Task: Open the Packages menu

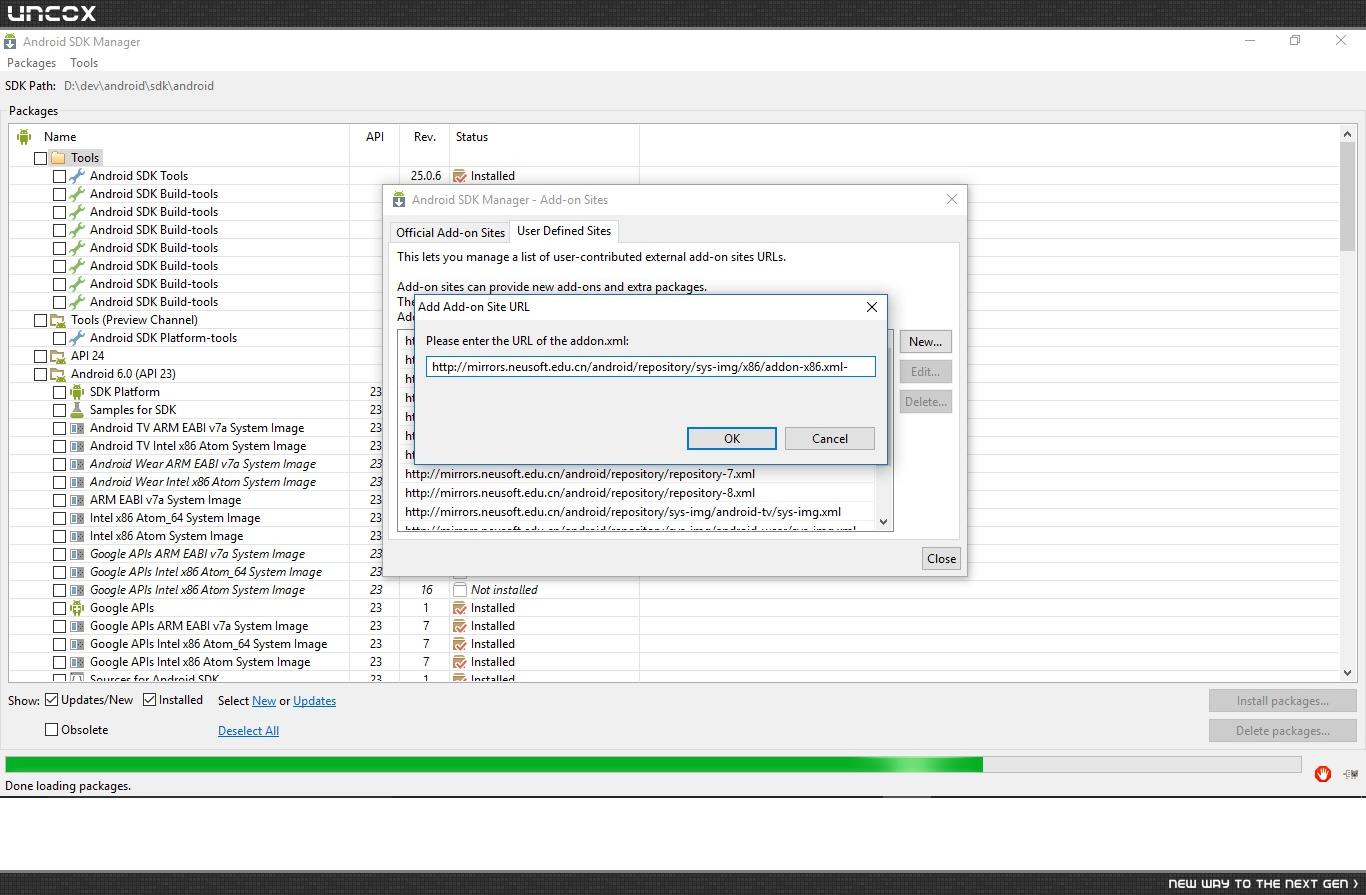Action: (x=31, y=63)
